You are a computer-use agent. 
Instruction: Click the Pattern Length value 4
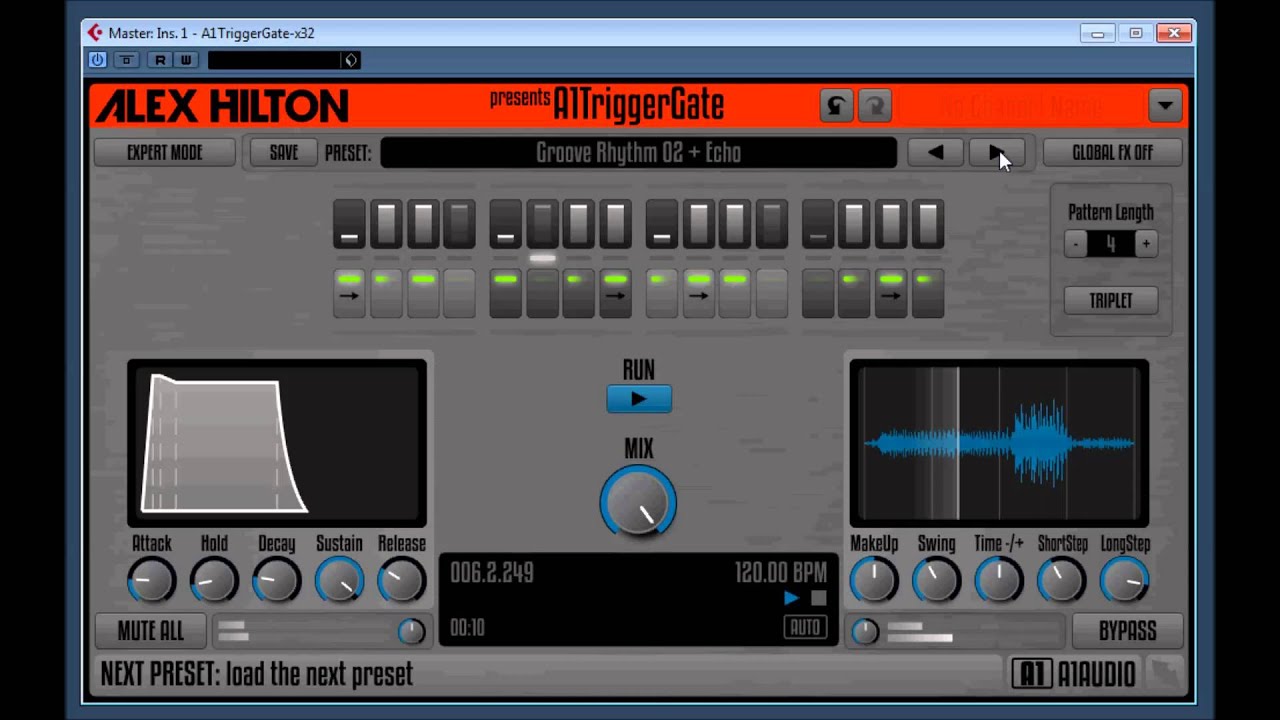tap(1110, 243)
